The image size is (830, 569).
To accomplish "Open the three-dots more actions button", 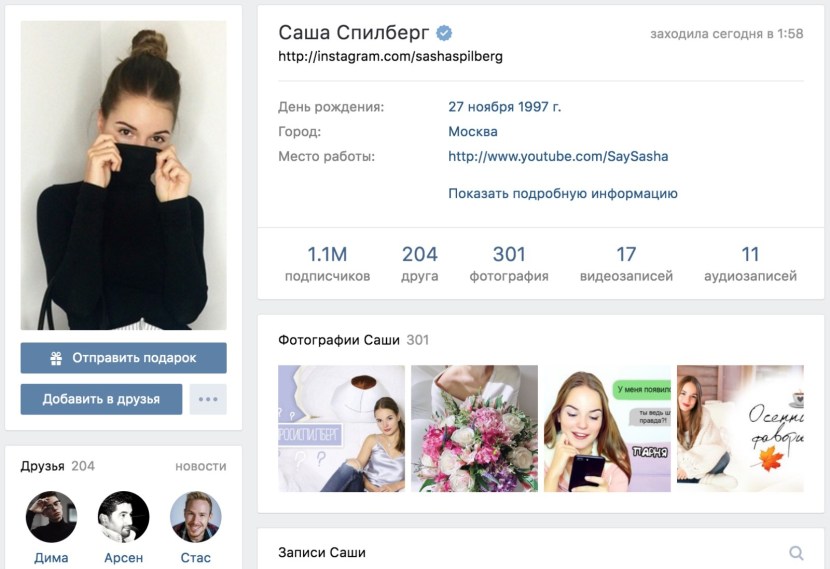I will click(208, 399).
